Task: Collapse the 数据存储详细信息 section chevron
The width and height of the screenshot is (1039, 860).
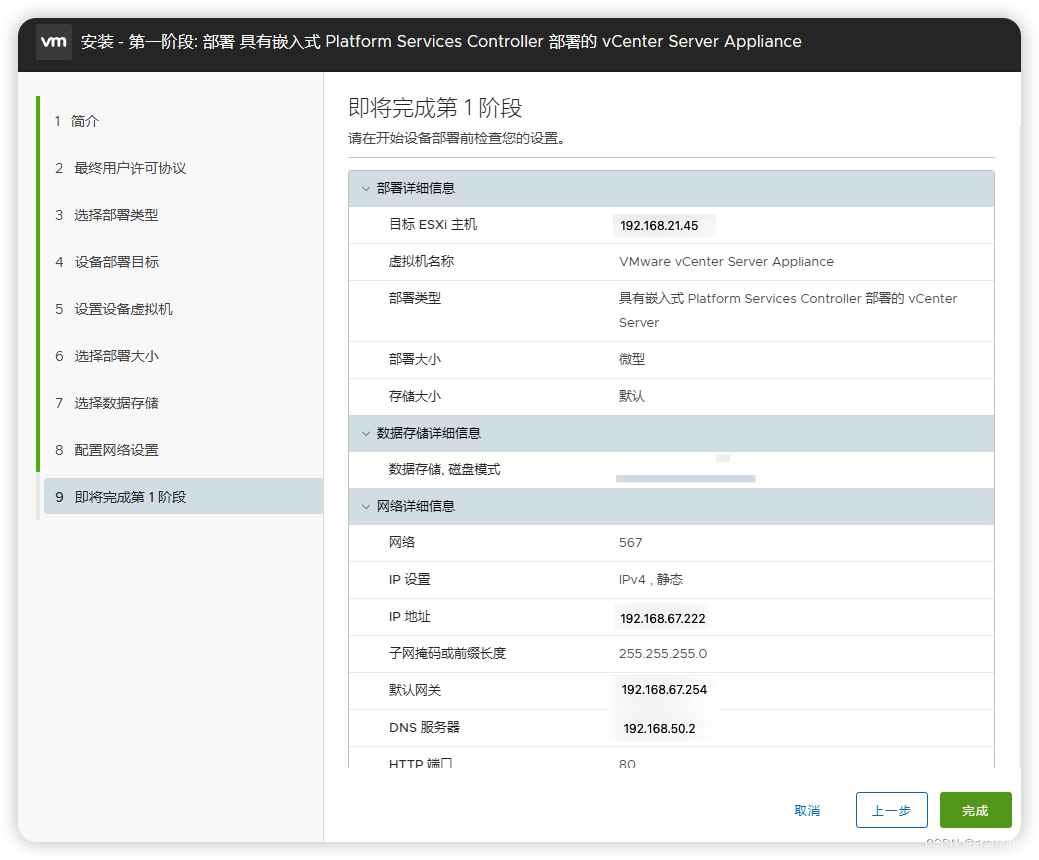Action: click(366, 434)
